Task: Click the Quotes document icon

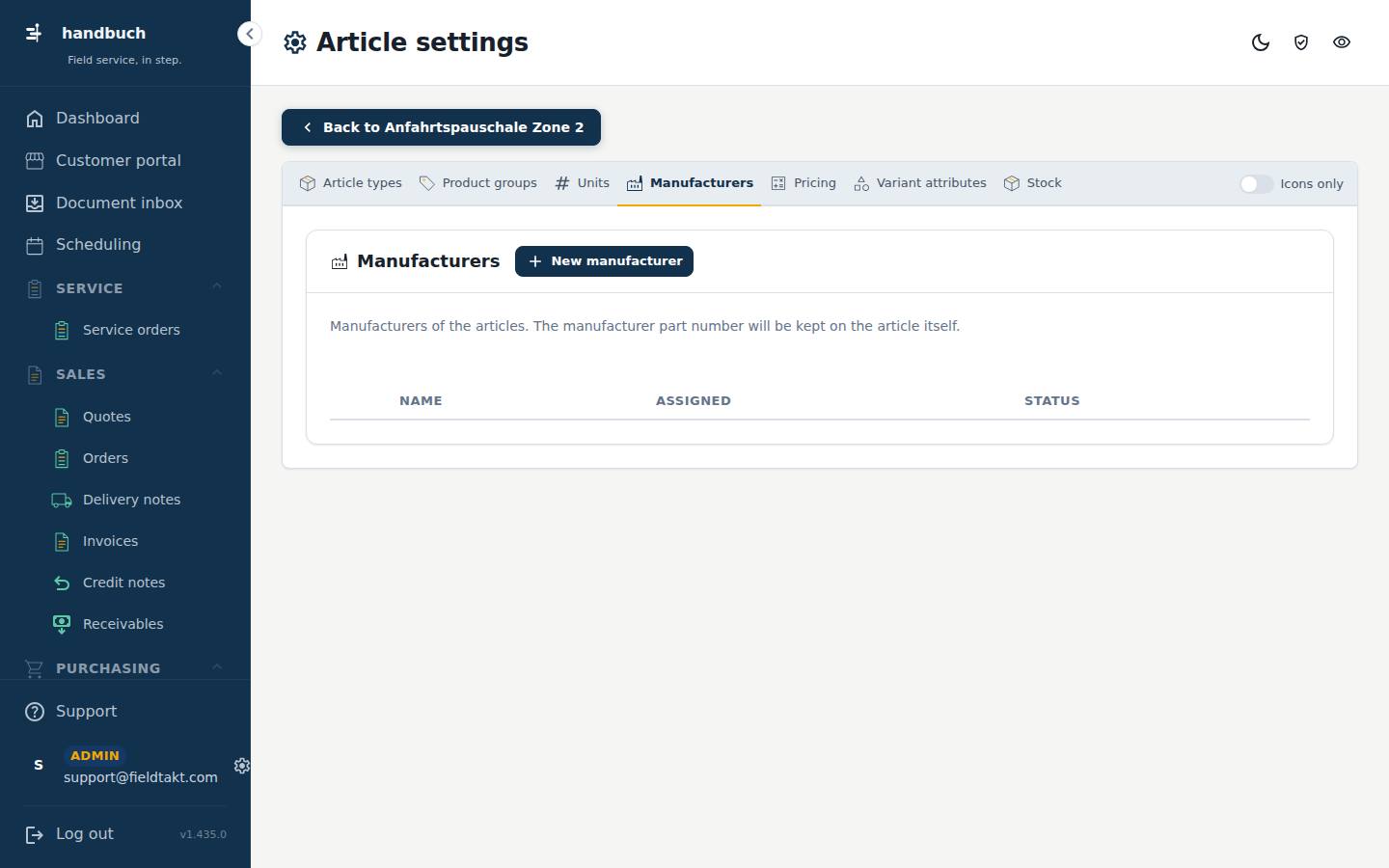Action: (62, 418)
